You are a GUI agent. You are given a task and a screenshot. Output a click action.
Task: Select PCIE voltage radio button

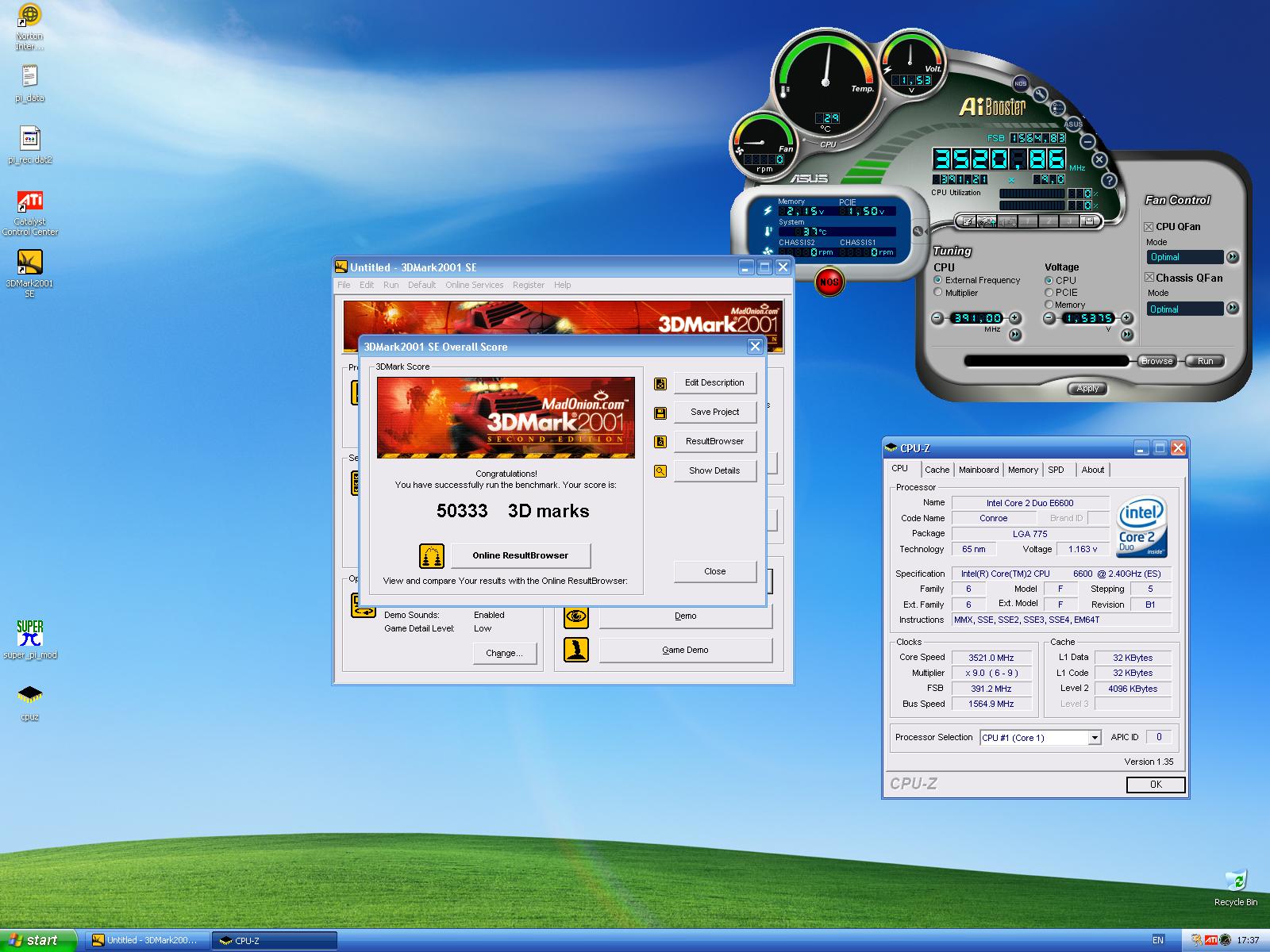pyautogui.click(x=1049, y=293)
